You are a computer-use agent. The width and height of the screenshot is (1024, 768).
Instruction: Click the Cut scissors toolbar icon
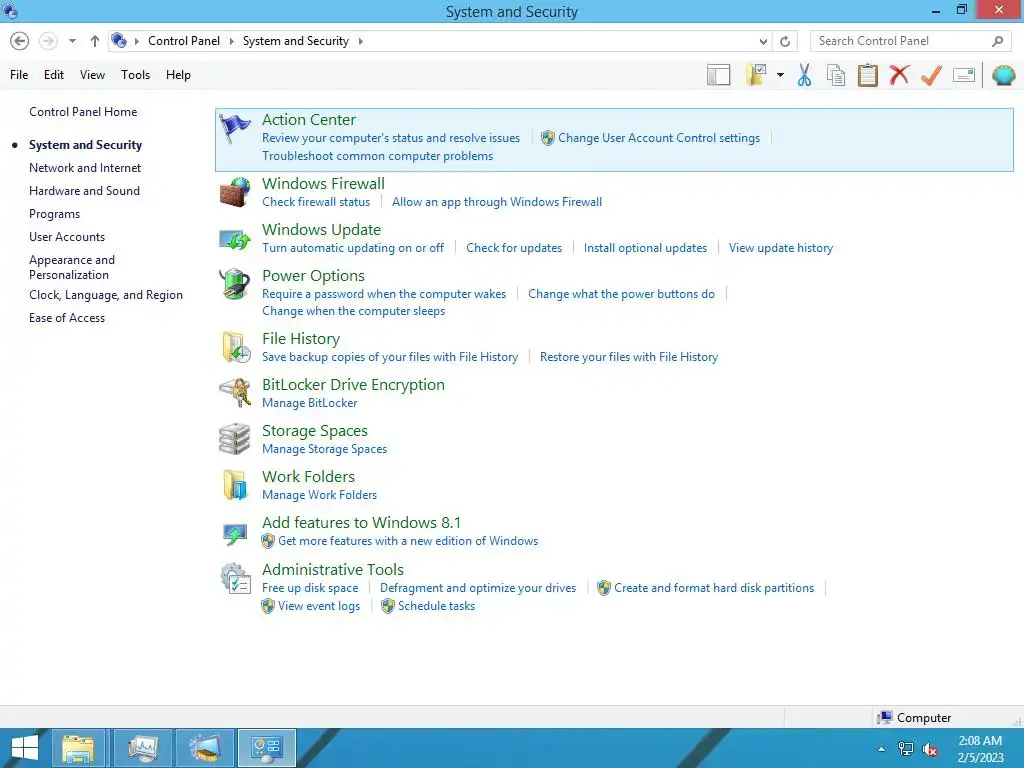coord(804,75)
